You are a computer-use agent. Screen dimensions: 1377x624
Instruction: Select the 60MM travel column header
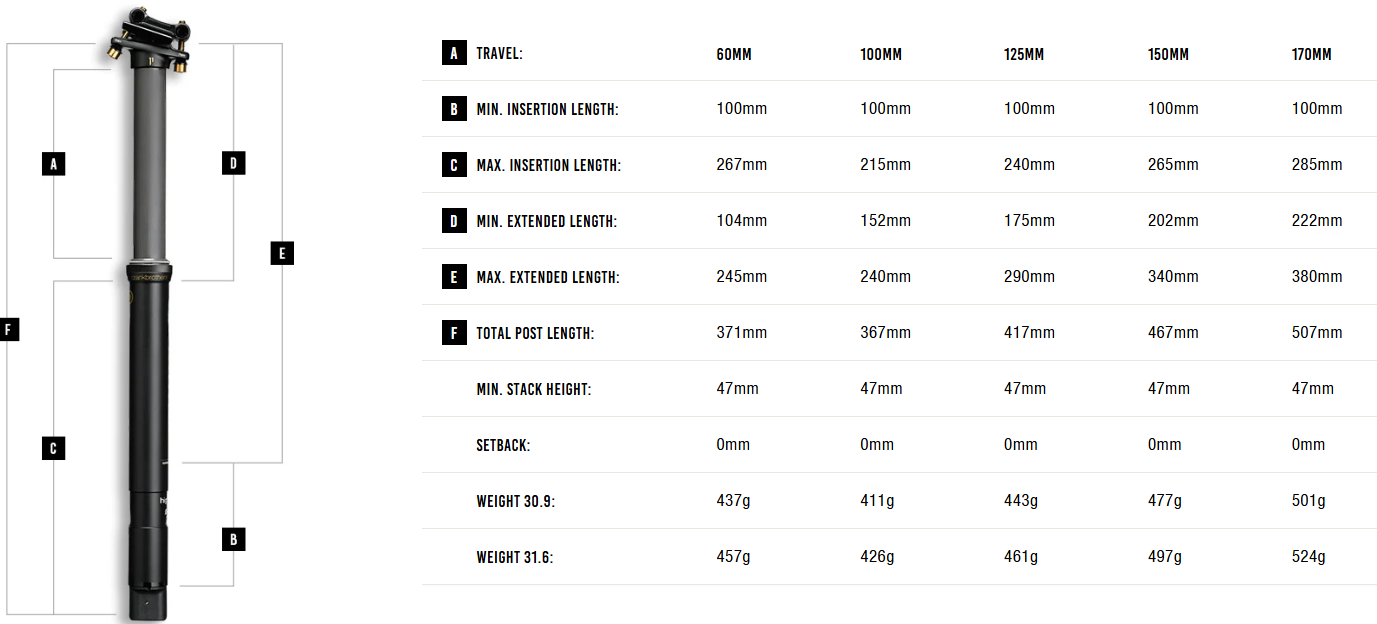[x=734, y=54]
